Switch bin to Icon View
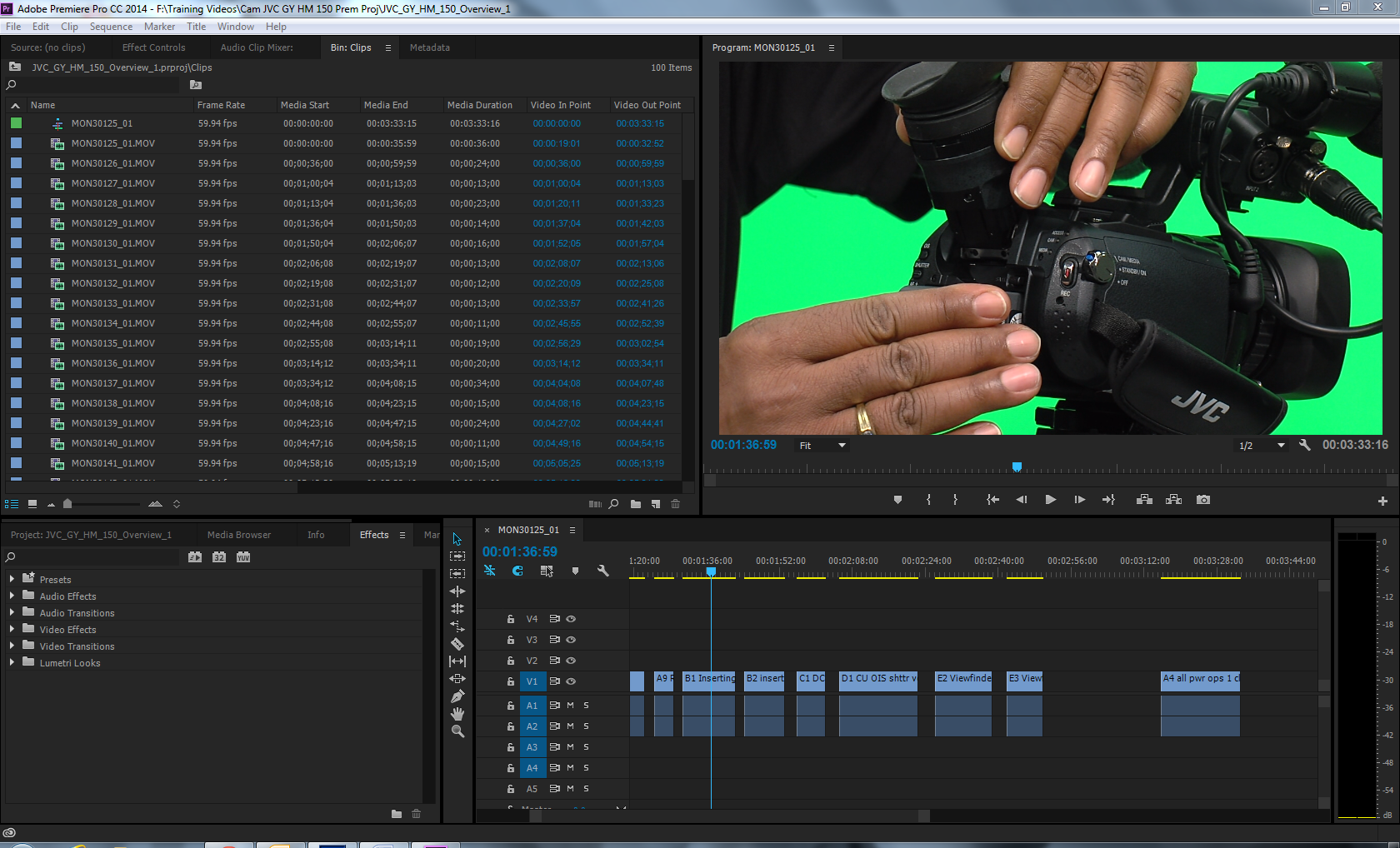The image size is (1400, 848). point(32,504)
